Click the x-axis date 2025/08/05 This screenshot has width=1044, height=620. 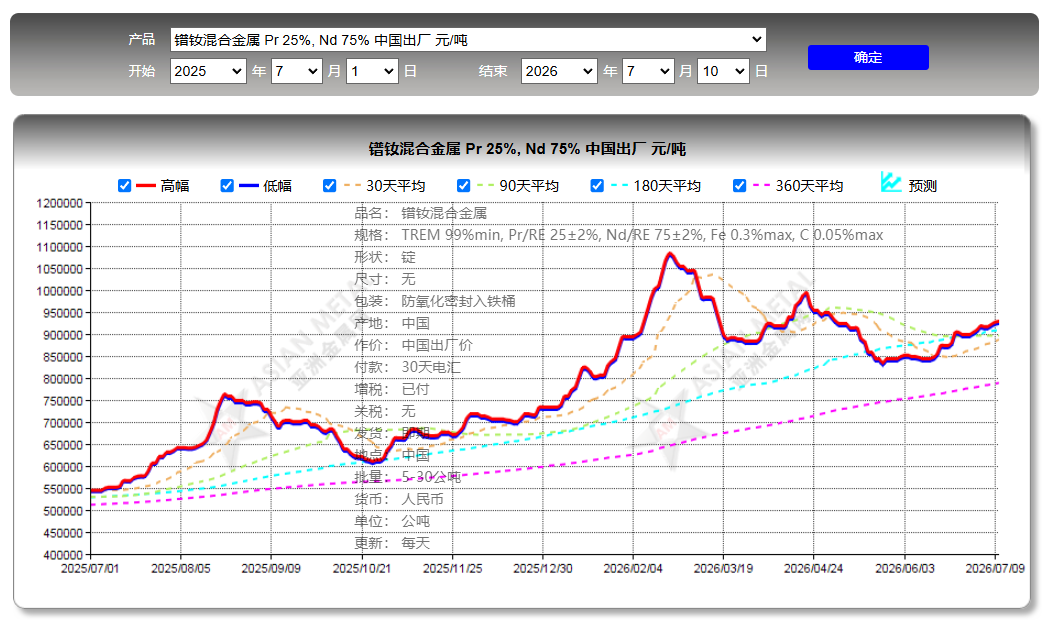click(180, 568)
